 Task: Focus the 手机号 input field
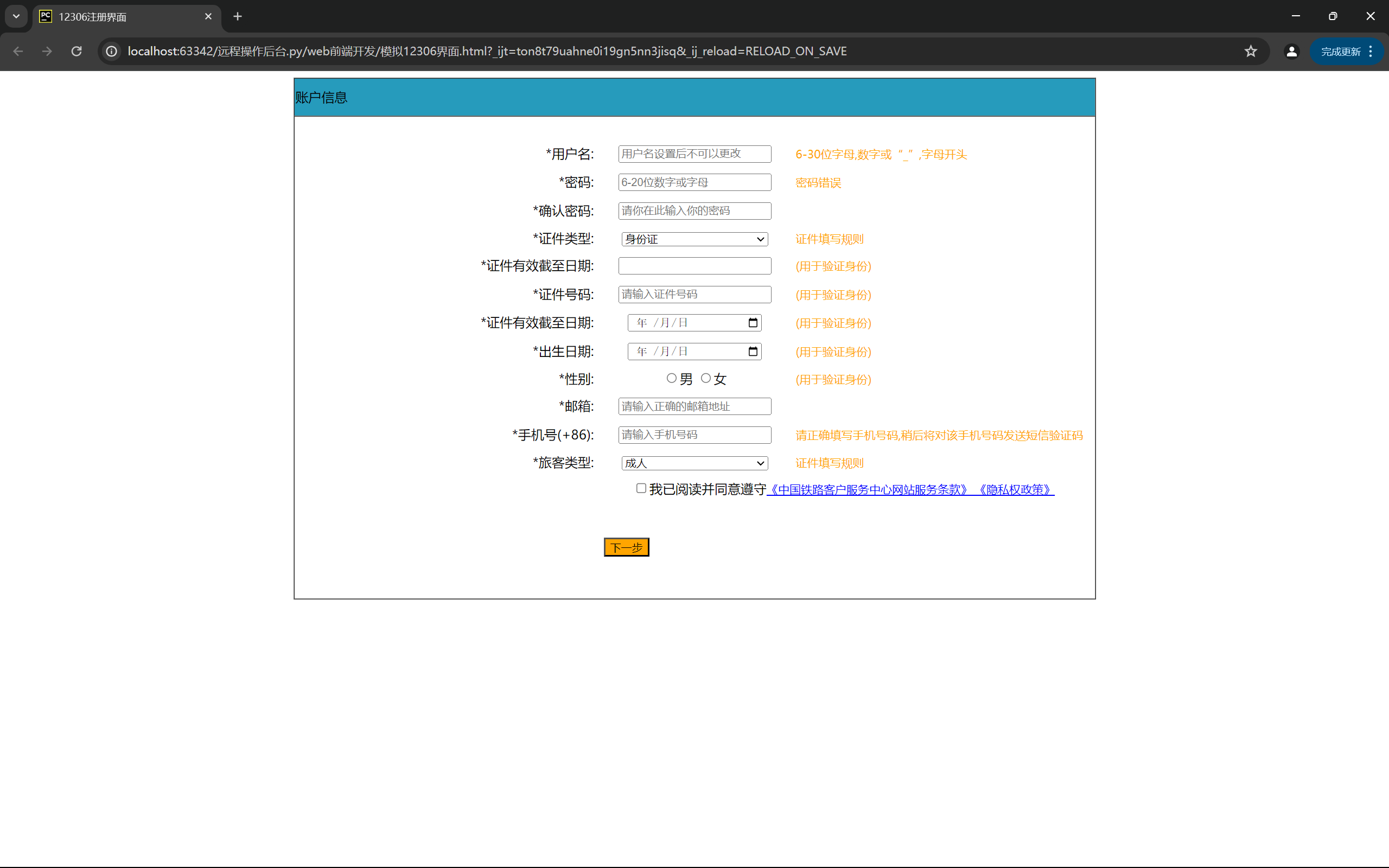(694, 435)
